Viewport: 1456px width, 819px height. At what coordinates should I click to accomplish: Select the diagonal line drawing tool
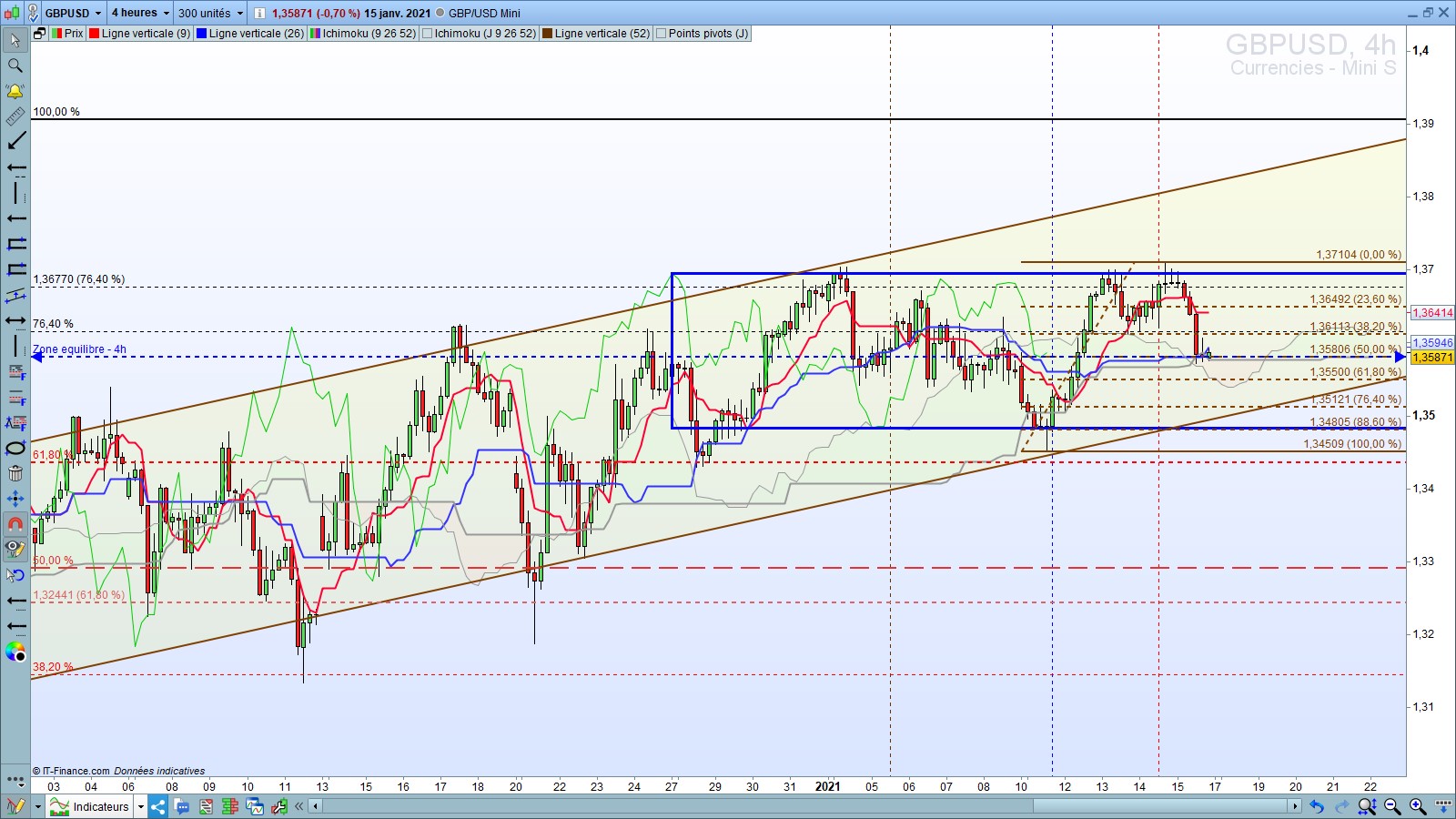[x=15, y=142]
